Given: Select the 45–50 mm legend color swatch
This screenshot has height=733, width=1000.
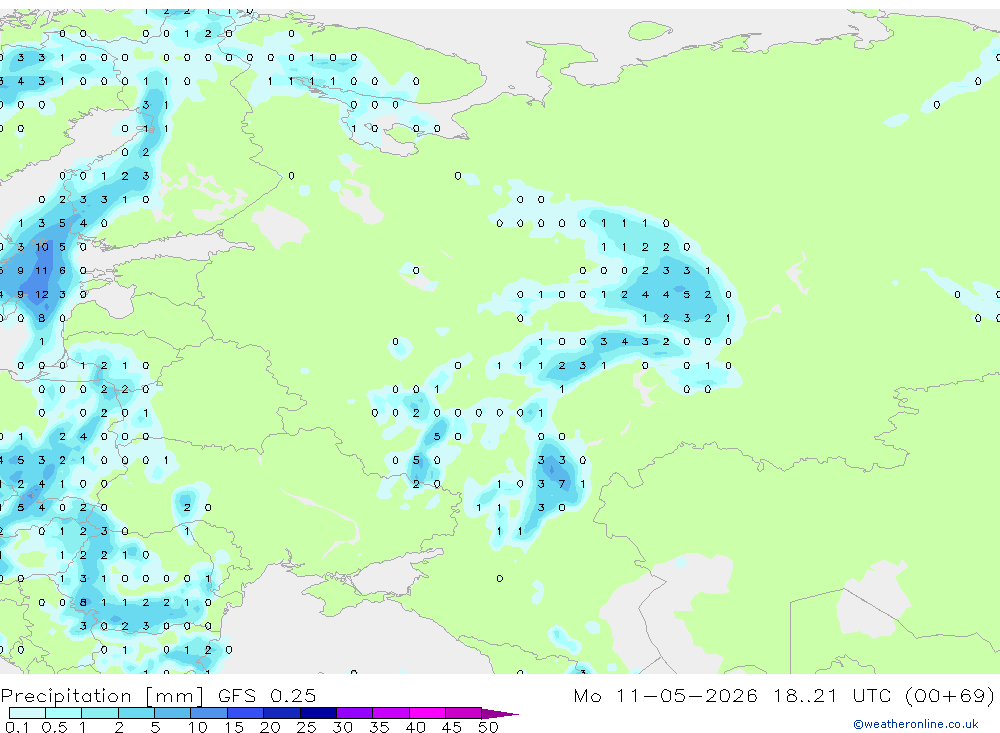Looking at the screenshot, I should click(x=464, y=713).
